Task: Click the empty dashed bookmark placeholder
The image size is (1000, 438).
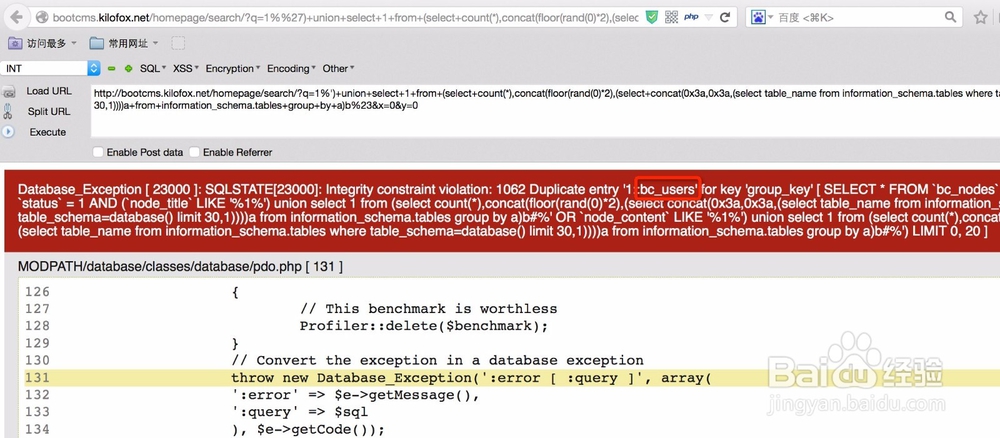Action: point(179,43)
